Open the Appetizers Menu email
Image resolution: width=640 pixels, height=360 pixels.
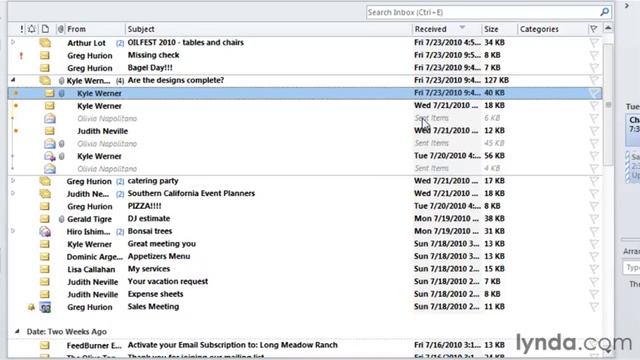304,256
